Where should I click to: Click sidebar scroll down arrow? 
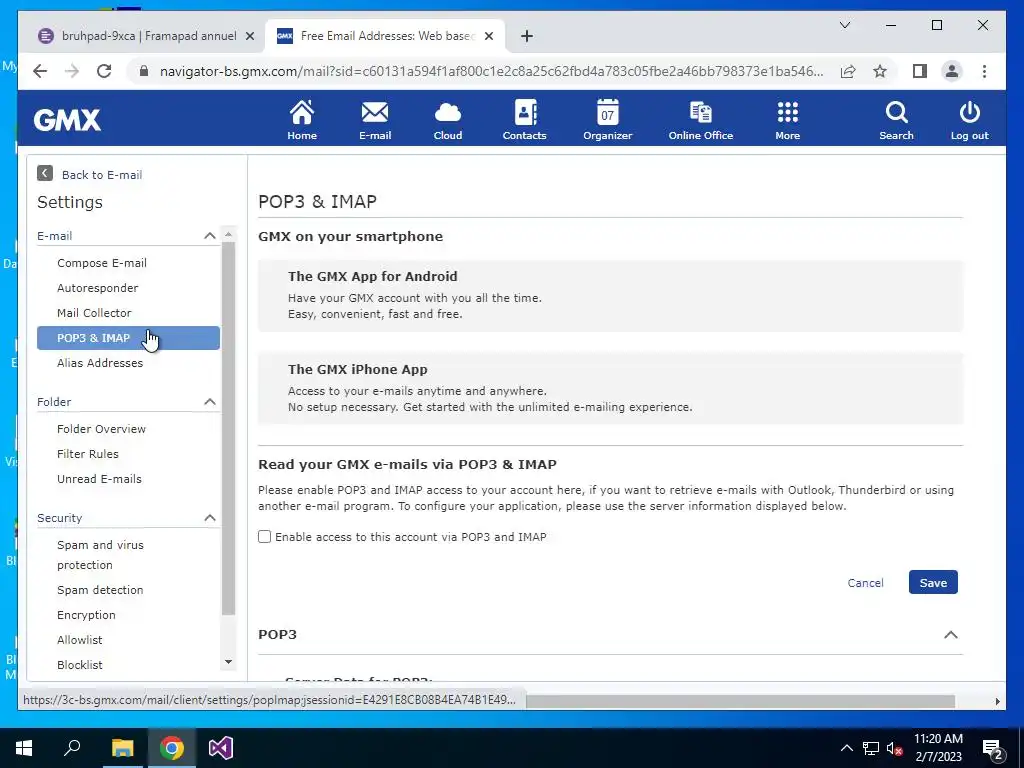click(x=228, y=662)
